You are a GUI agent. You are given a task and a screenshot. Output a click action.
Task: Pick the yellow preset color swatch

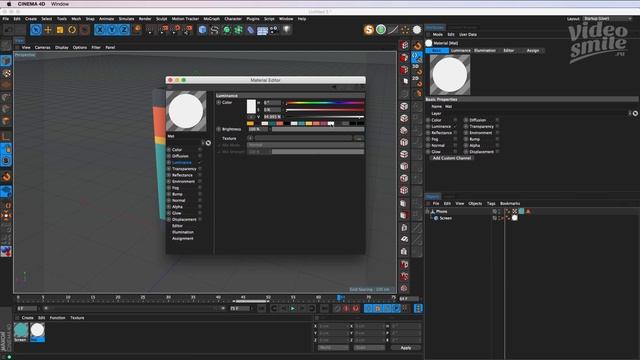coord(250,123)
